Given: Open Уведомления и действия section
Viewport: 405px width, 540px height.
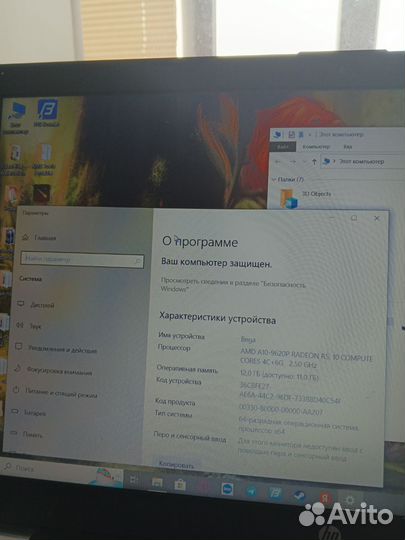Looking at the screenshot, I should click(x=56, y=349).
